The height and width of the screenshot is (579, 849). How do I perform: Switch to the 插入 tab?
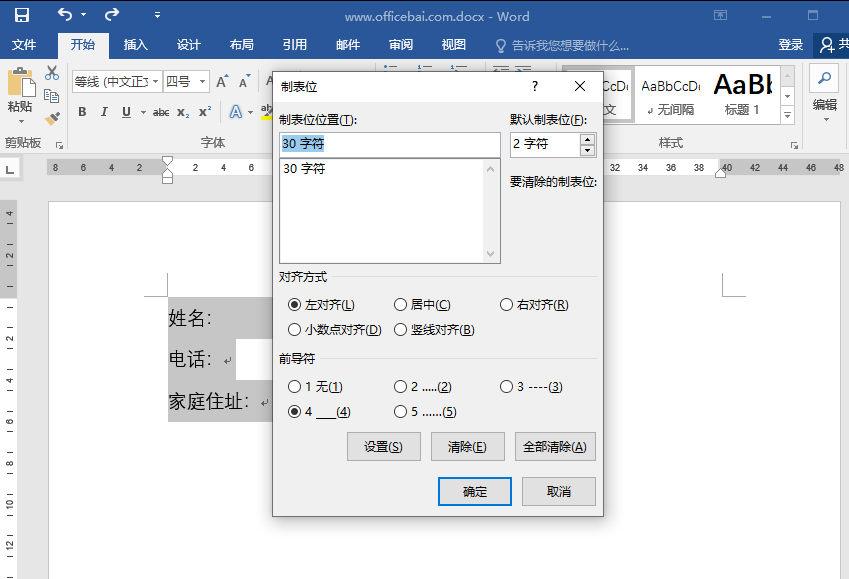135,45
